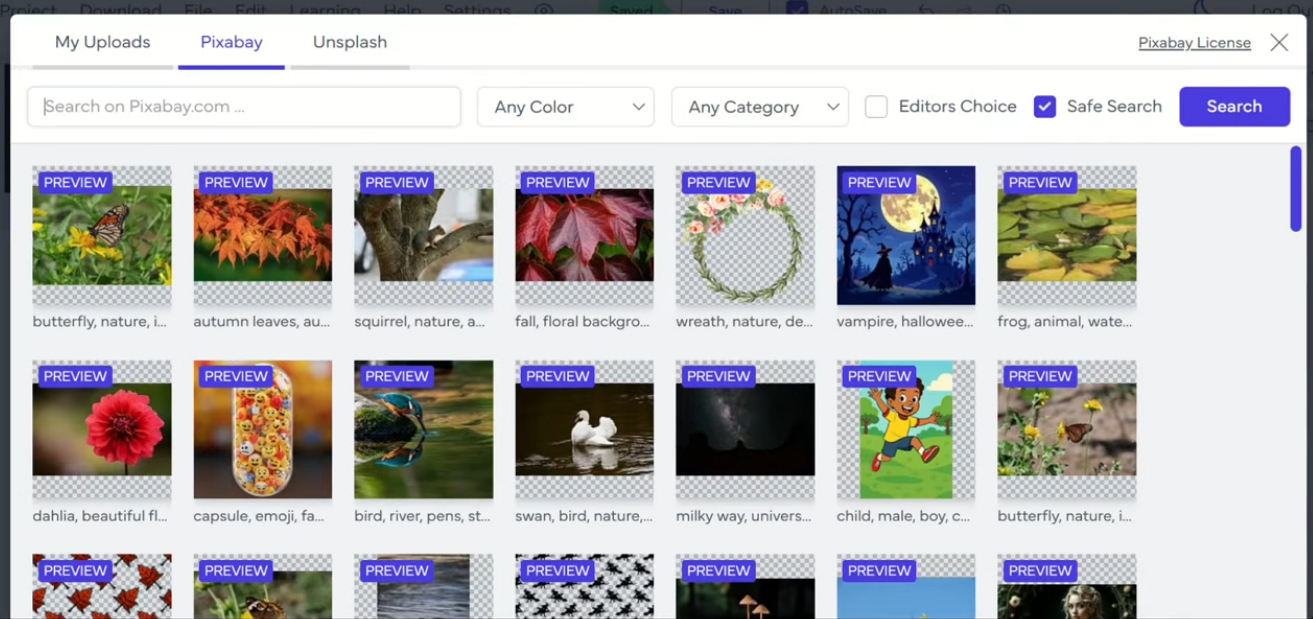Click PREVIEW badge on milky way image
This screenshot has height=619, width=1313.
coord(718,376)
